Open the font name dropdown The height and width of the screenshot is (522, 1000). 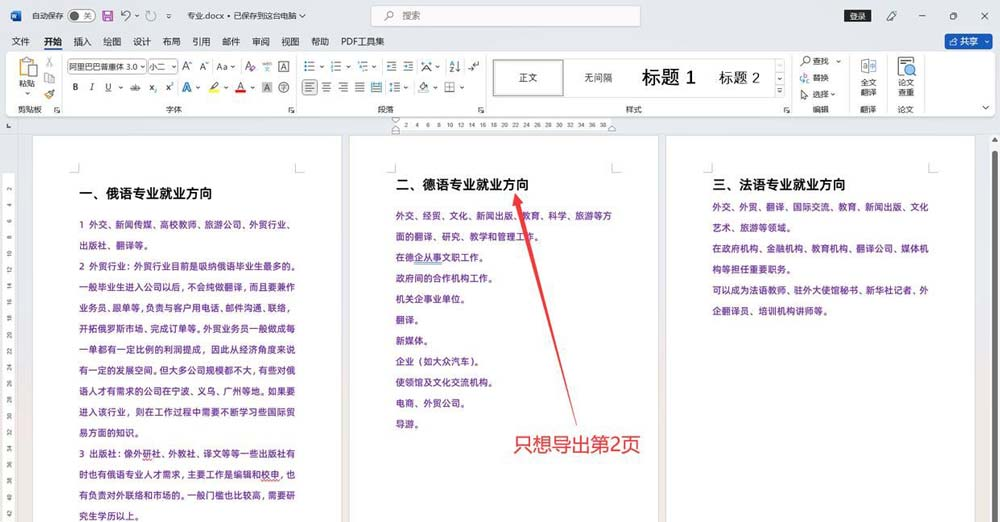point(143,66)
